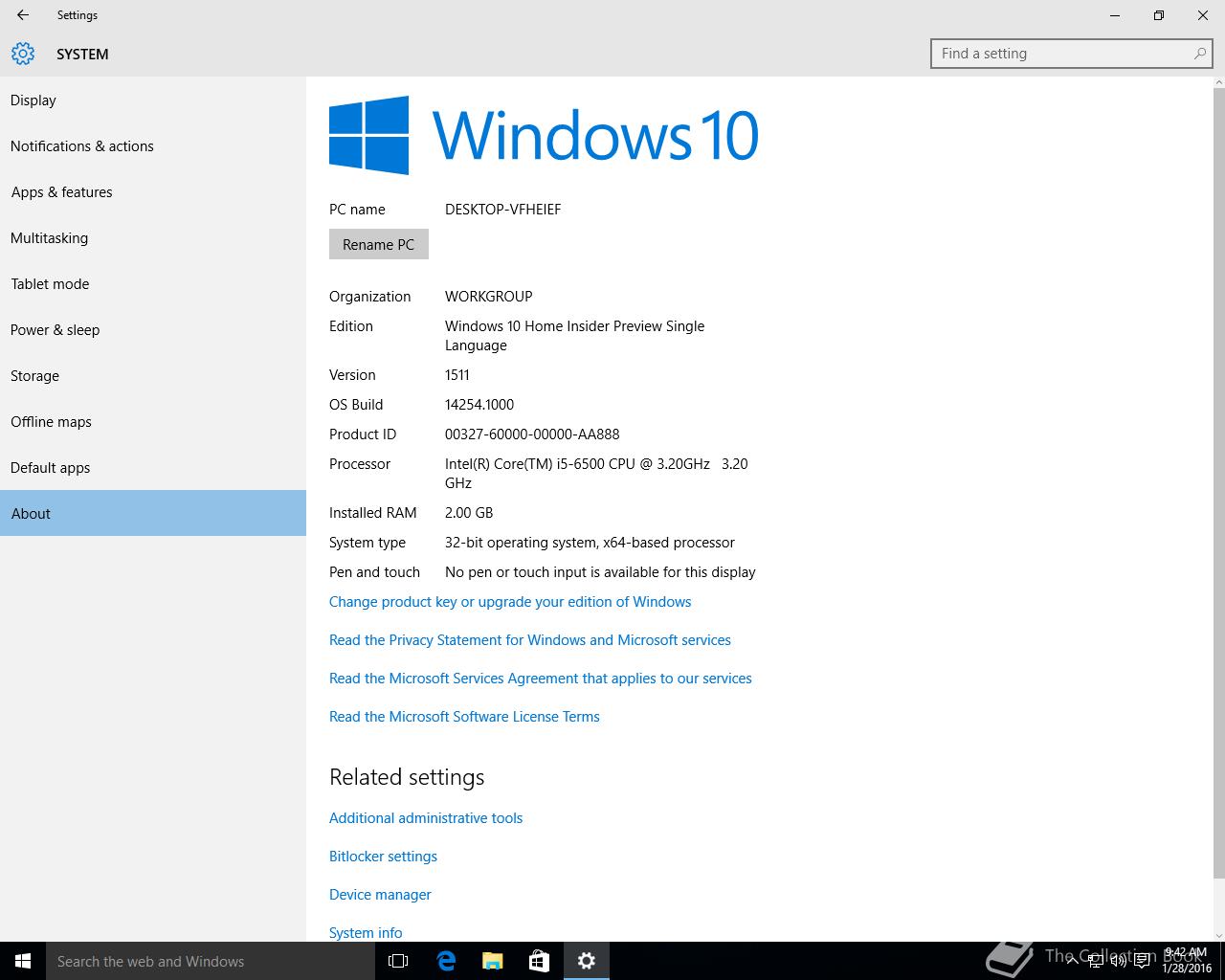Click the network icon in system tray
The width and height of the screenshot is (1225, 980).
pos(1097,962)
